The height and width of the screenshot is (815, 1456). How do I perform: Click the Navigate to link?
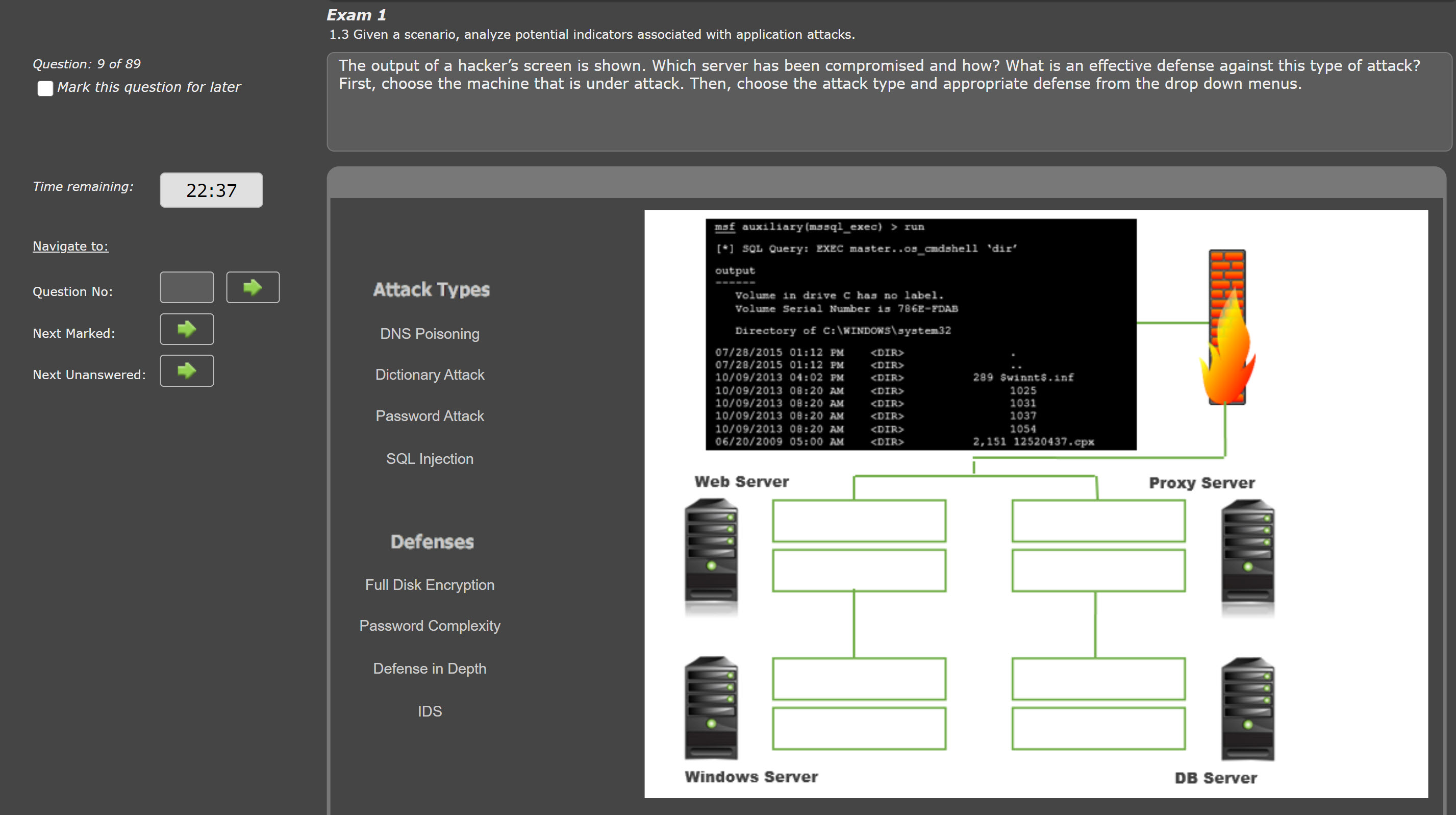click(70, 246)
